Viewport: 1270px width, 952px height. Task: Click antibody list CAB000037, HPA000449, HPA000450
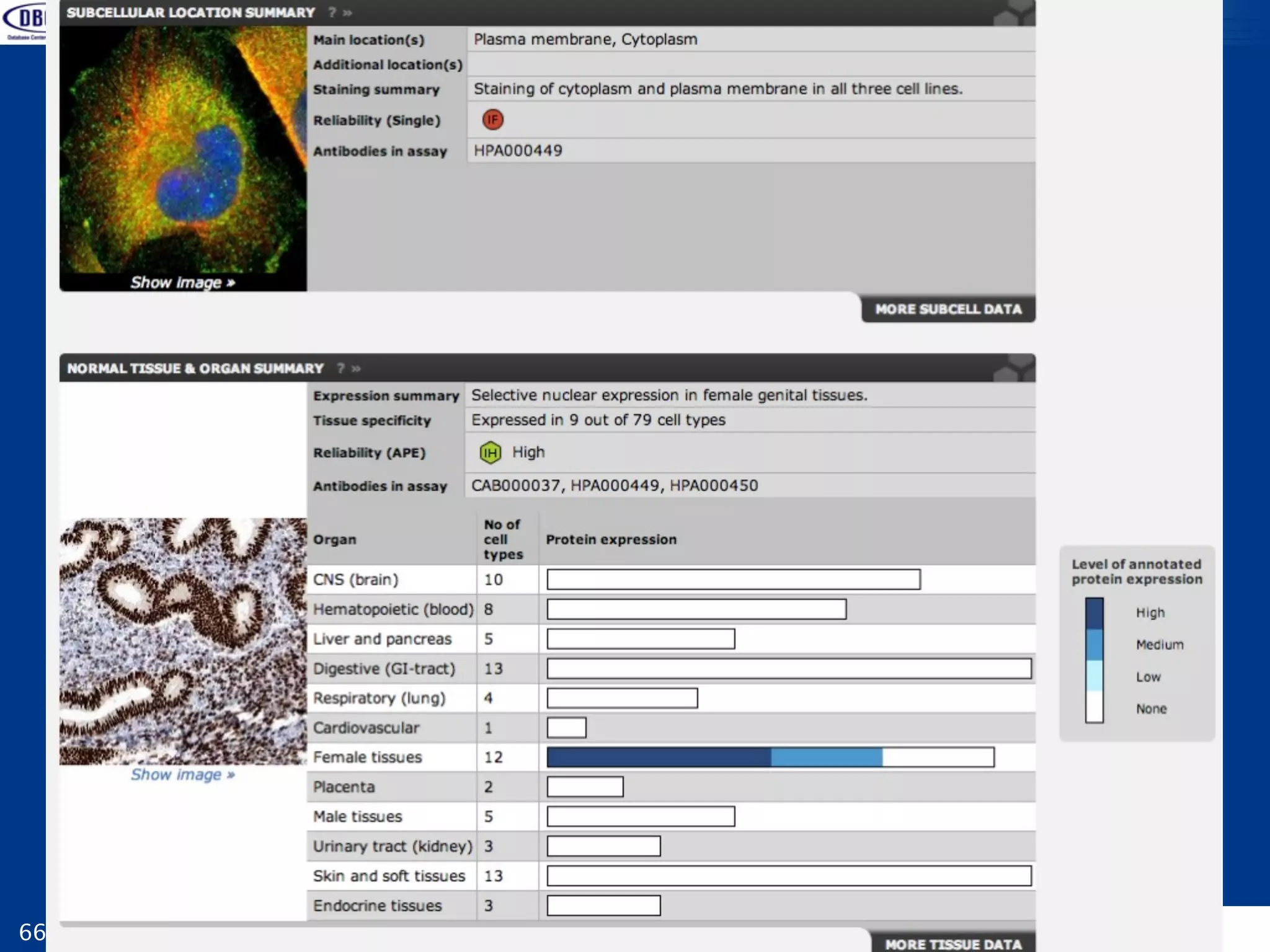coord(615,485)
